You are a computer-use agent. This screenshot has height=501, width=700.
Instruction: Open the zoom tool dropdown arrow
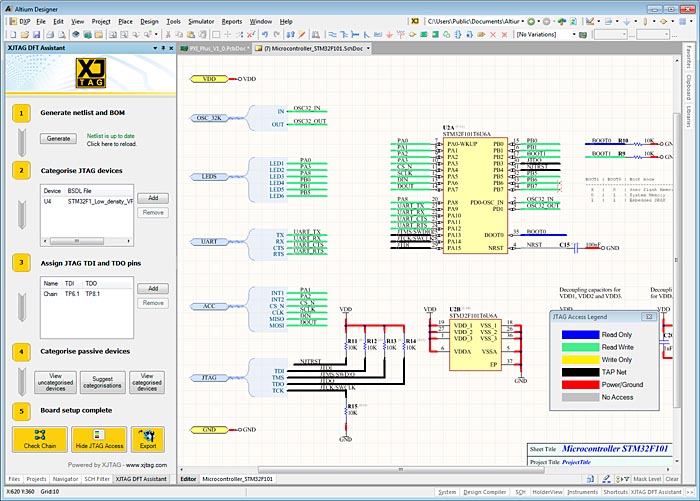click(x=156, y=34)
